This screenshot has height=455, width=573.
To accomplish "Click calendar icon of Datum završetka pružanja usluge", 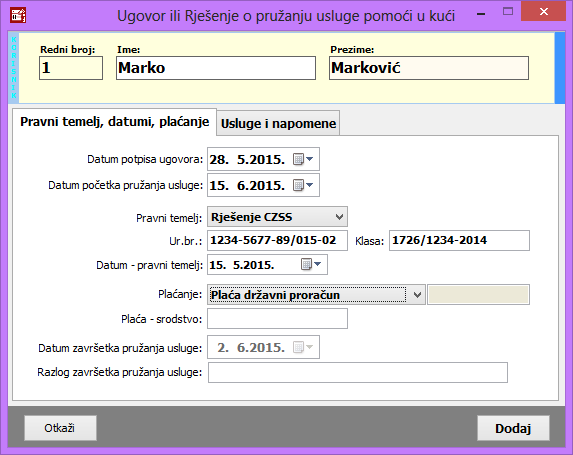I will coord(303,347).
